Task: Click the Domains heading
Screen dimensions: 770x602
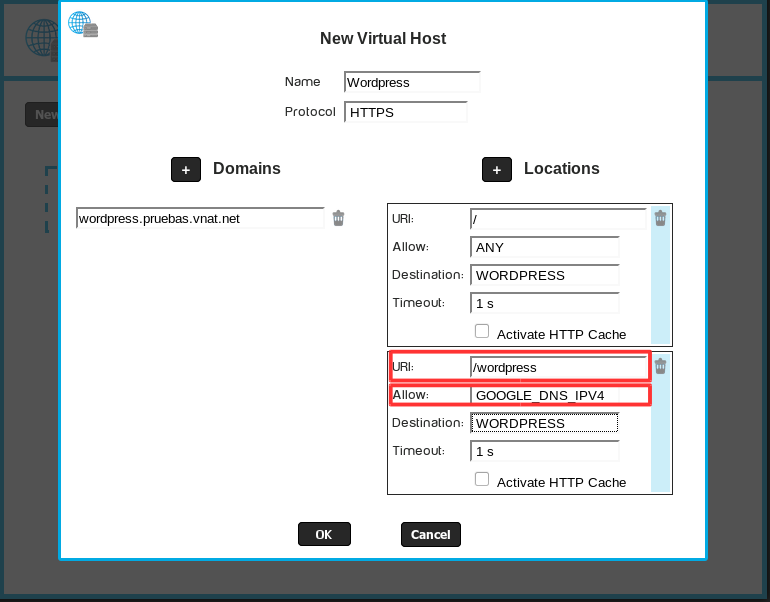Action: pos(247,168)
